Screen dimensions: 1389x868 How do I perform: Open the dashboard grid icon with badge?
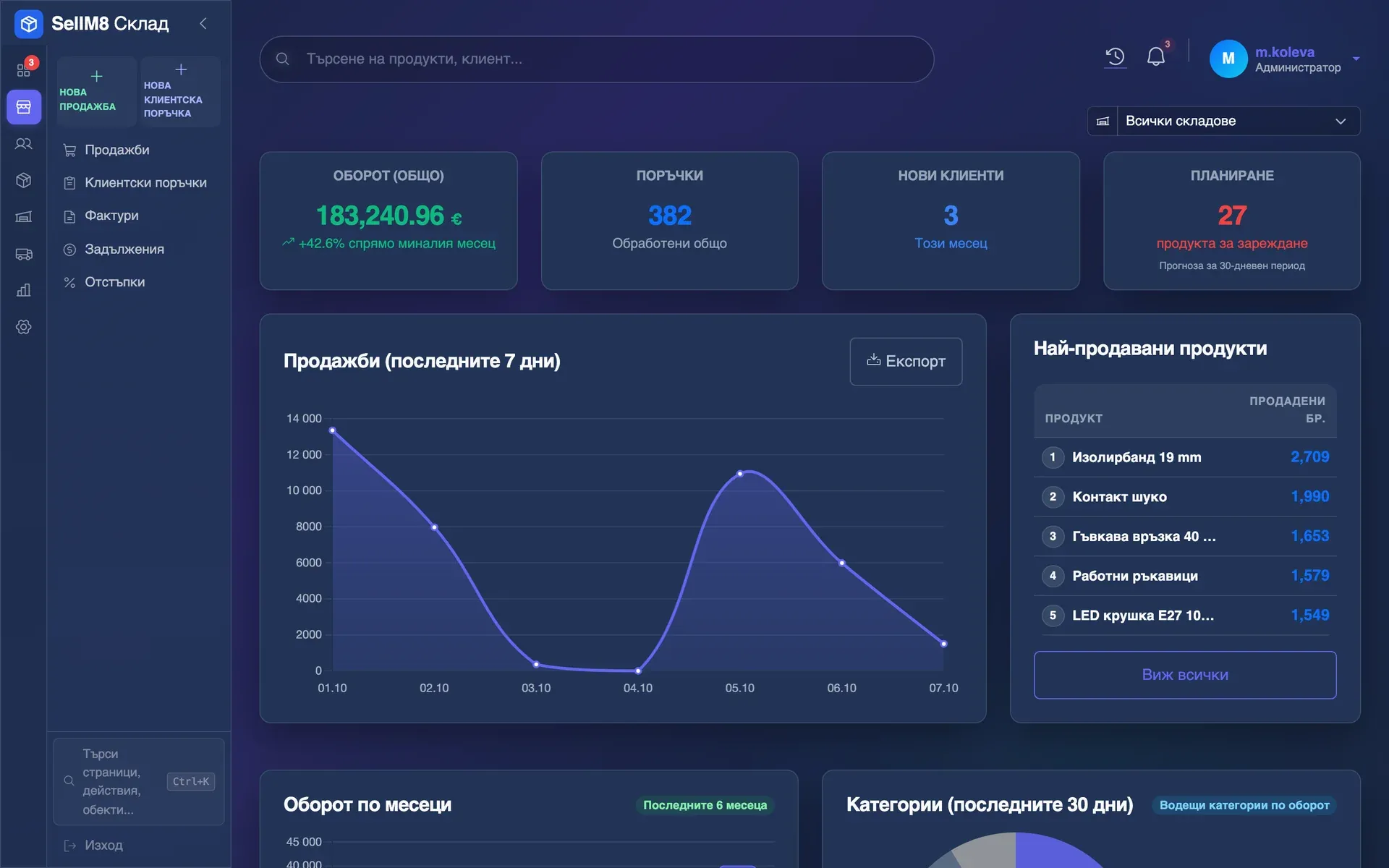tap(24, 70)
